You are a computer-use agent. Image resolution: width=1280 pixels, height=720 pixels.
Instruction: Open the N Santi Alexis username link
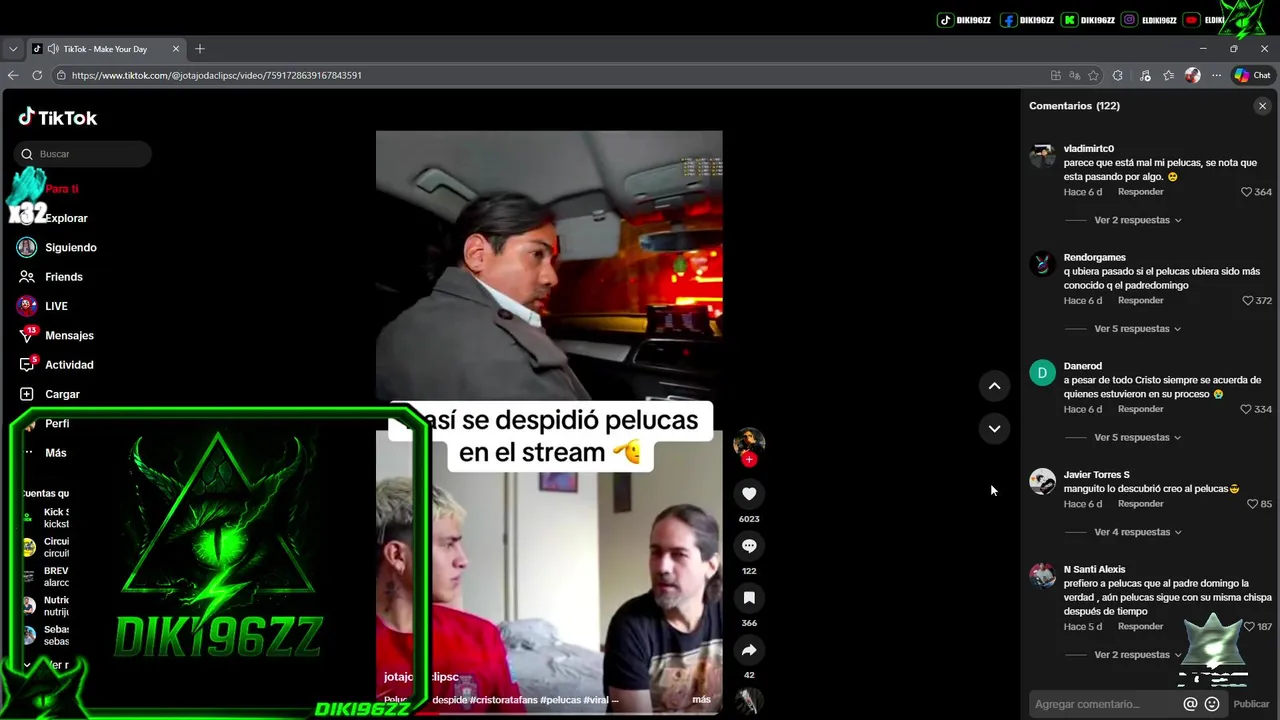click(x=1094, y=569)
